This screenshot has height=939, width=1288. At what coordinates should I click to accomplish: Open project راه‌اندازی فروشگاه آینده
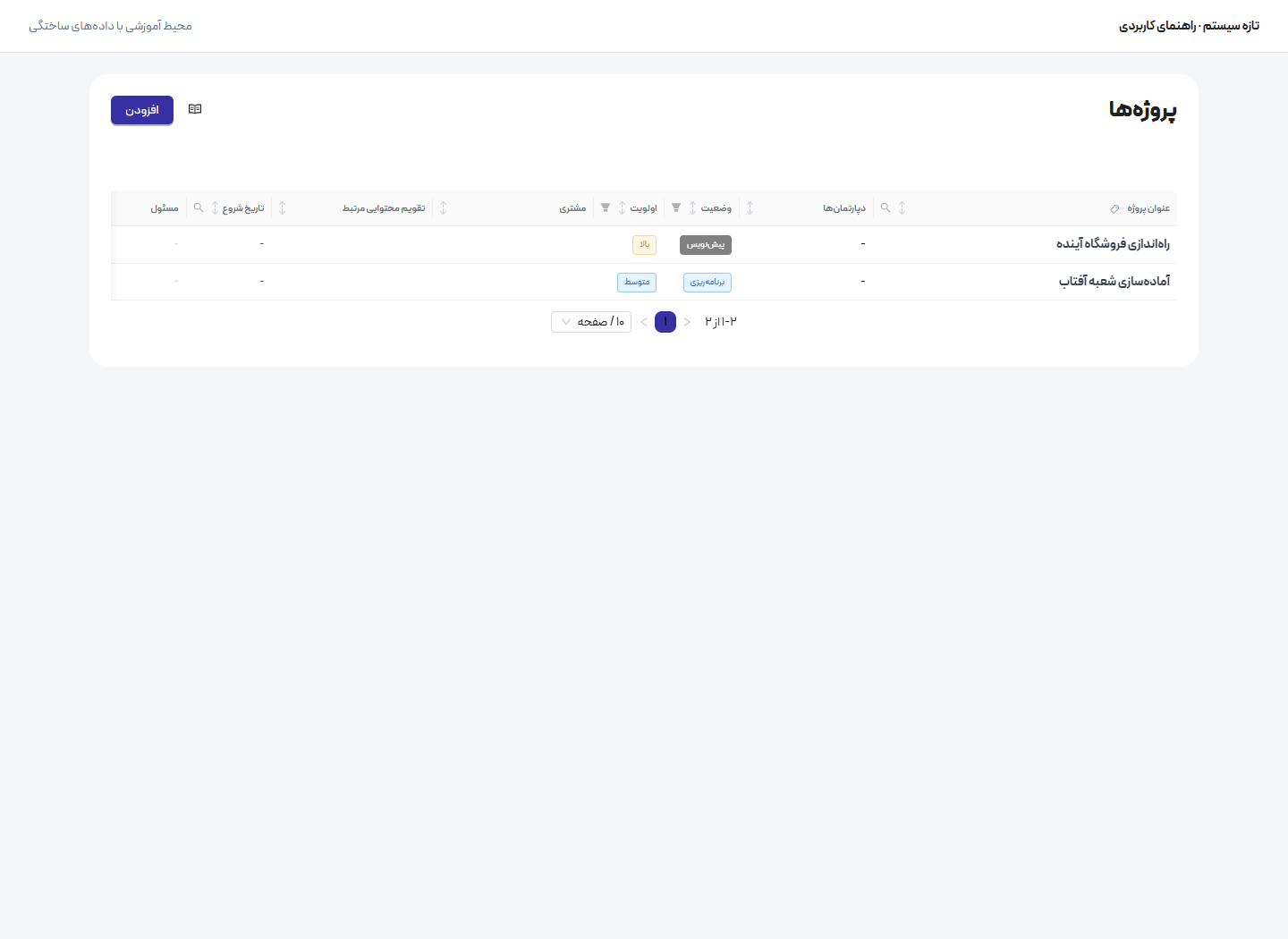(x=1113, y=244)
